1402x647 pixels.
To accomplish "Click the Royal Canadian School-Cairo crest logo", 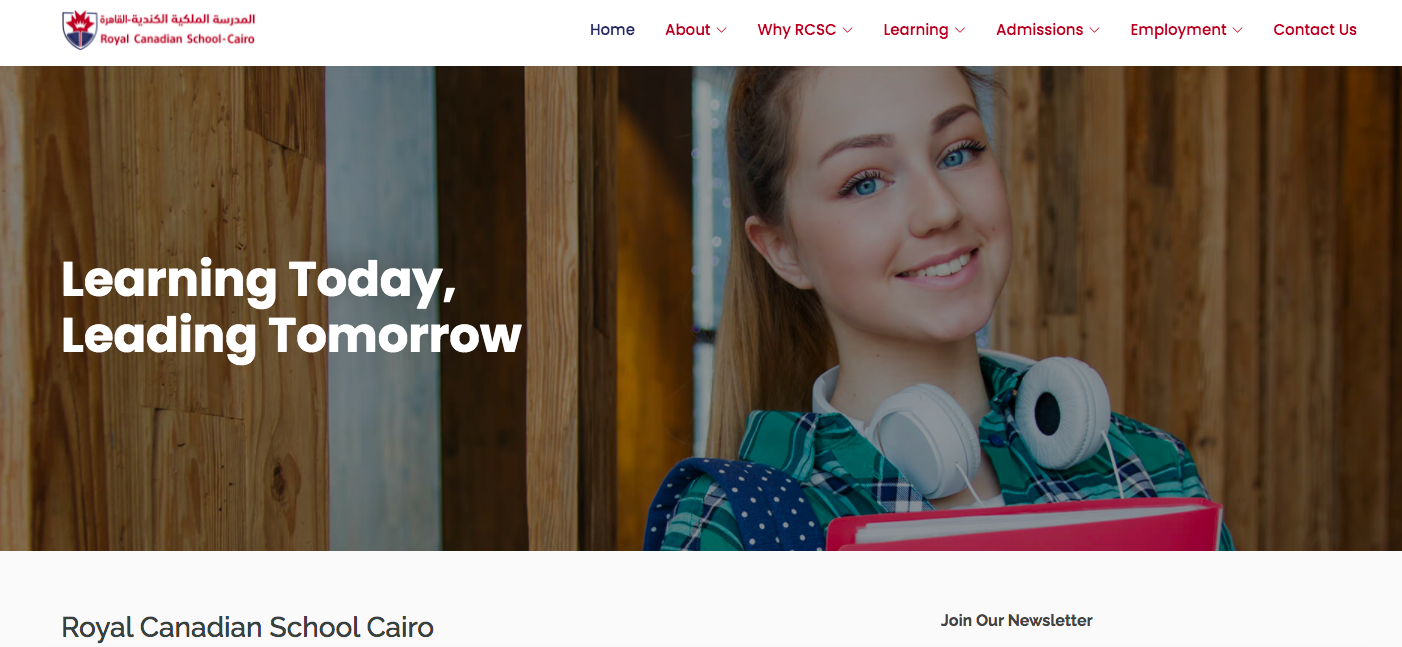I will [x=79, y=30].
